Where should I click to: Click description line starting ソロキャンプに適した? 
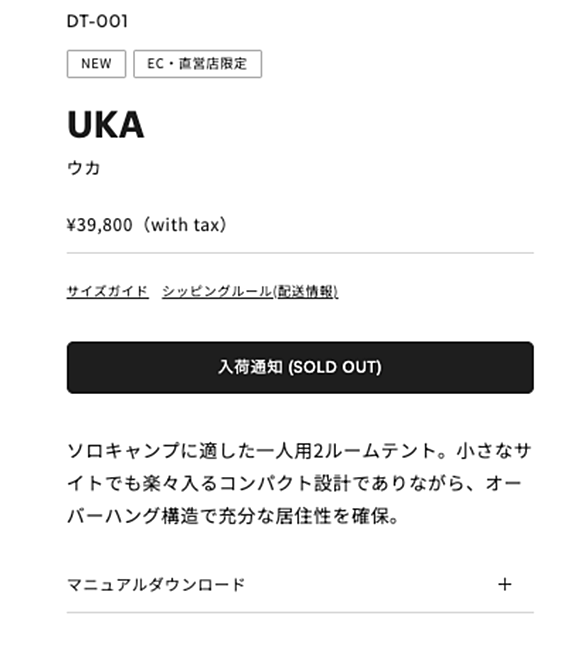(x=299, y=450)
